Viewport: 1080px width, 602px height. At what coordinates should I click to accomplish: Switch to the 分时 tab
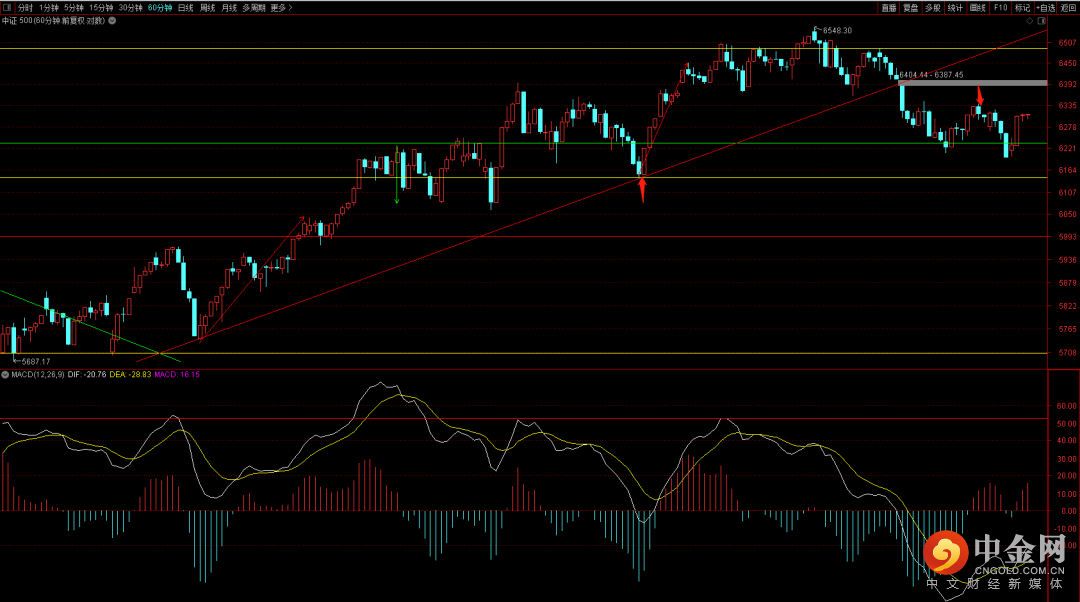tap(25, 8)
